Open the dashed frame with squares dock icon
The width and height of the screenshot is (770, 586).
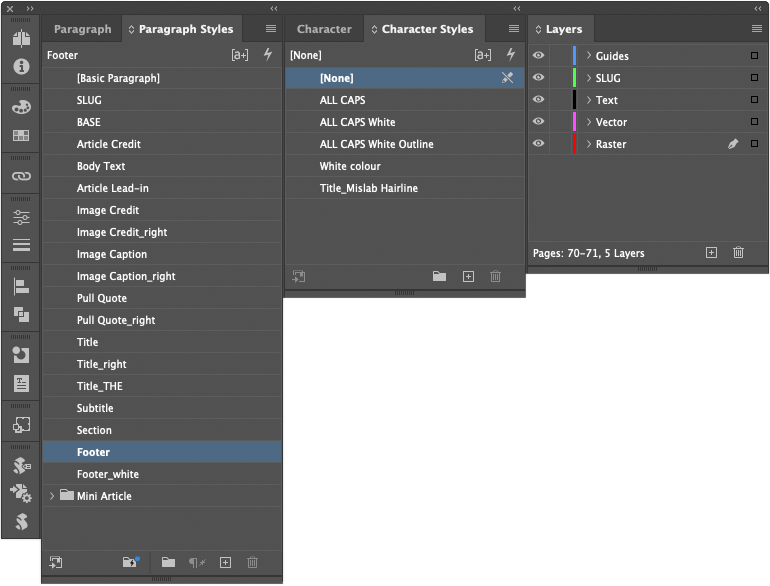click(x=21, y=424)
